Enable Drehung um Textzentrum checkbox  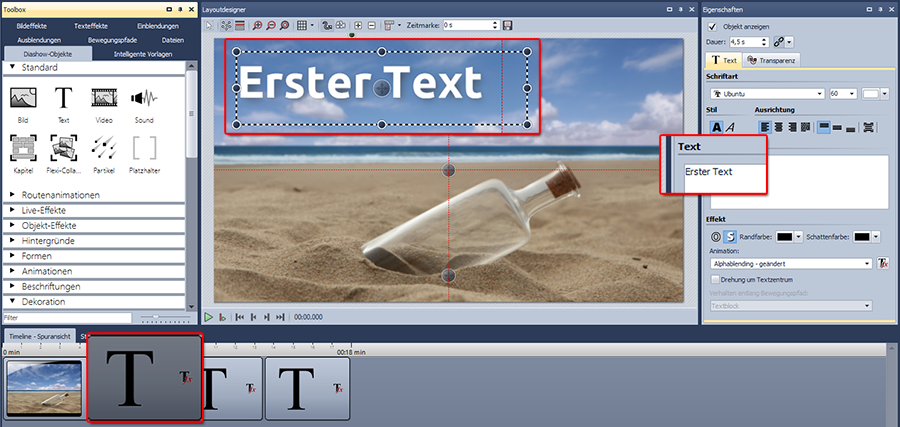tap(715, 280)
